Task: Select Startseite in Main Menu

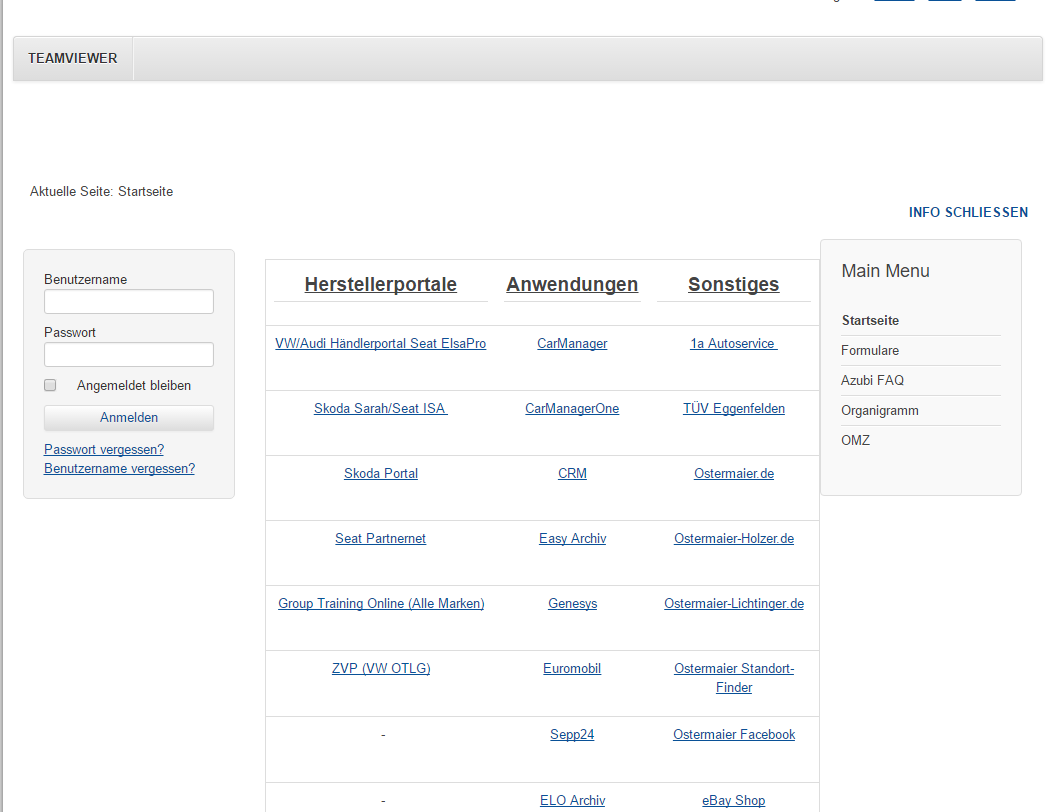Action: click(x=870, y=320)
